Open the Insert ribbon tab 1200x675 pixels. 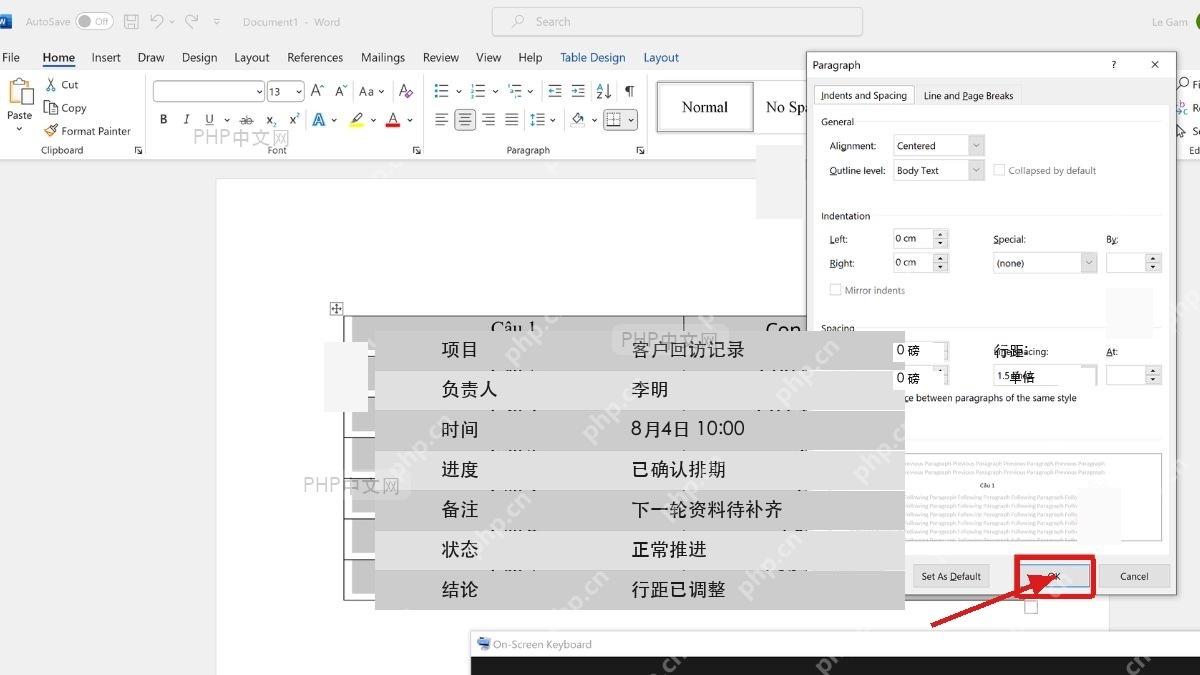coord(106,58)
